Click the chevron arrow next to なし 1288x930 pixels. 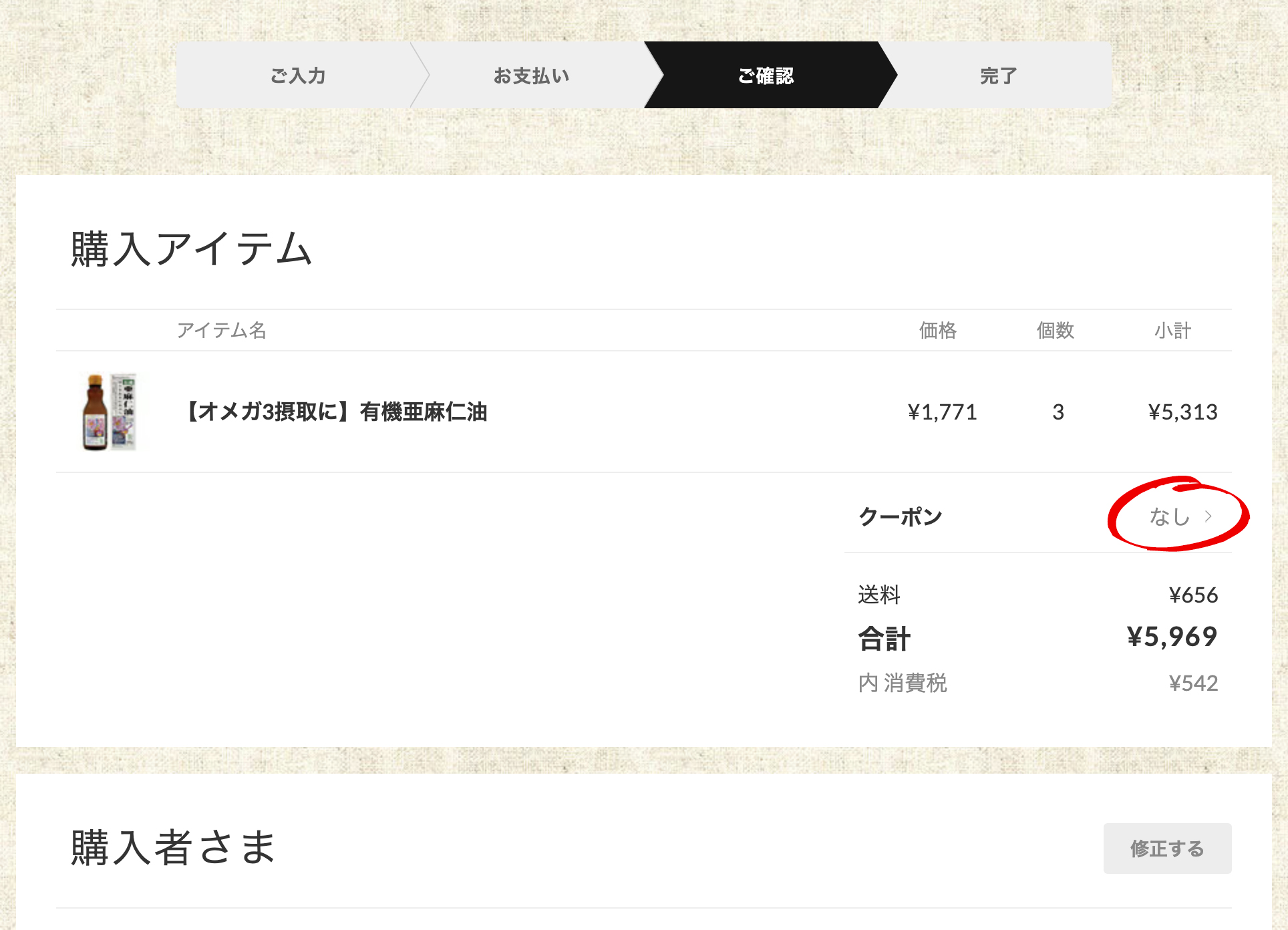point(1208,516)
